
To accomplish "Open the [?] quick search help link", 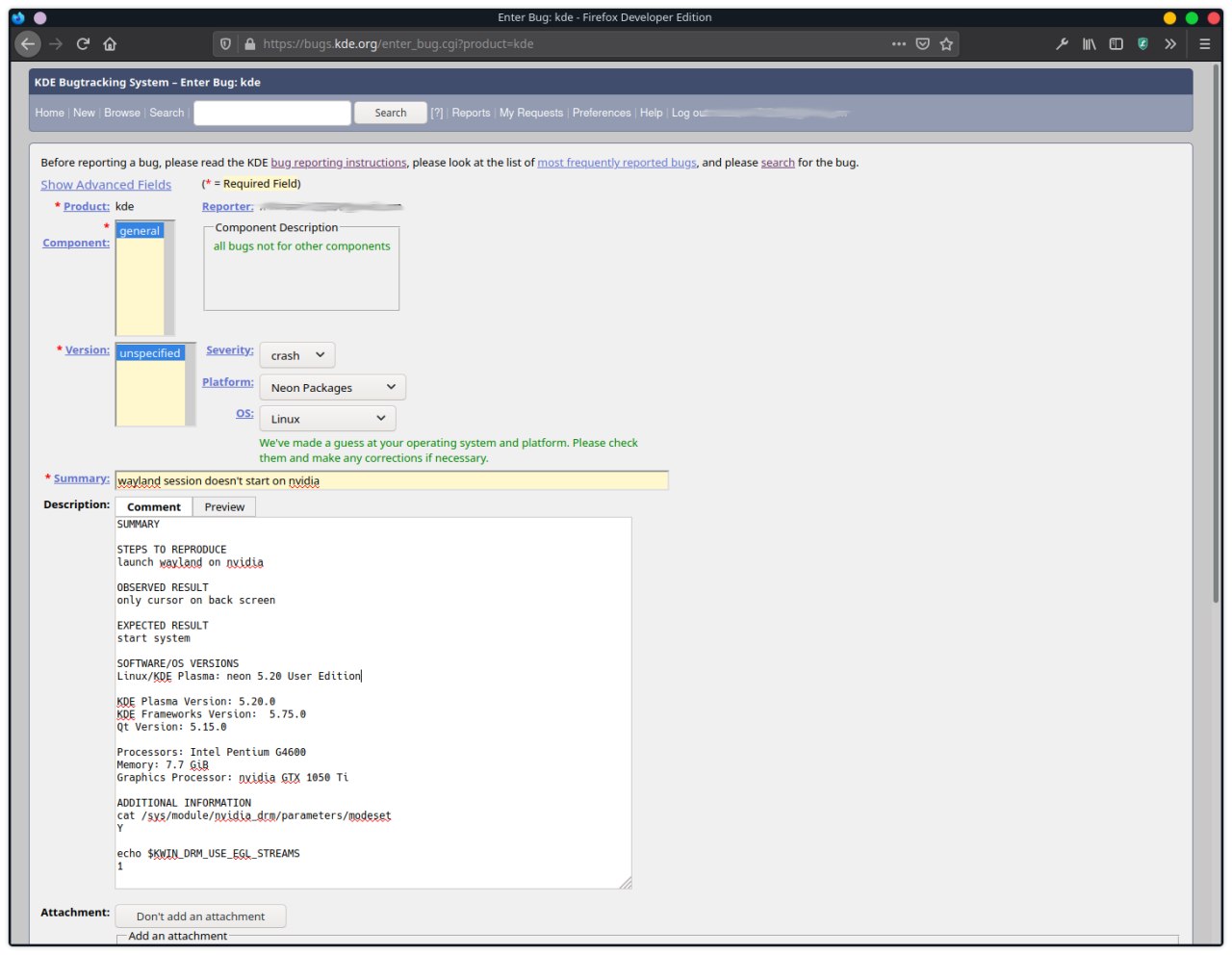I will click(437, 113).
